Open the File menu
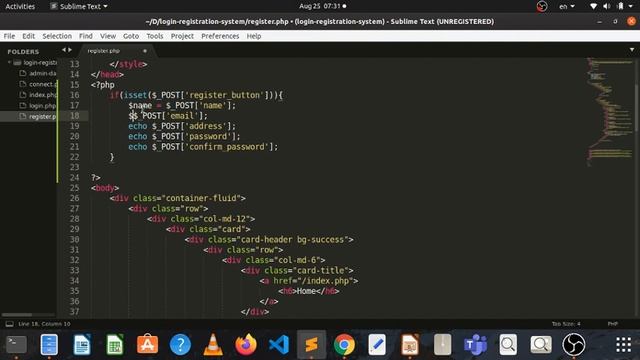Image resolution: width=640 pixels, height=360 pixels. pos(9,36)
